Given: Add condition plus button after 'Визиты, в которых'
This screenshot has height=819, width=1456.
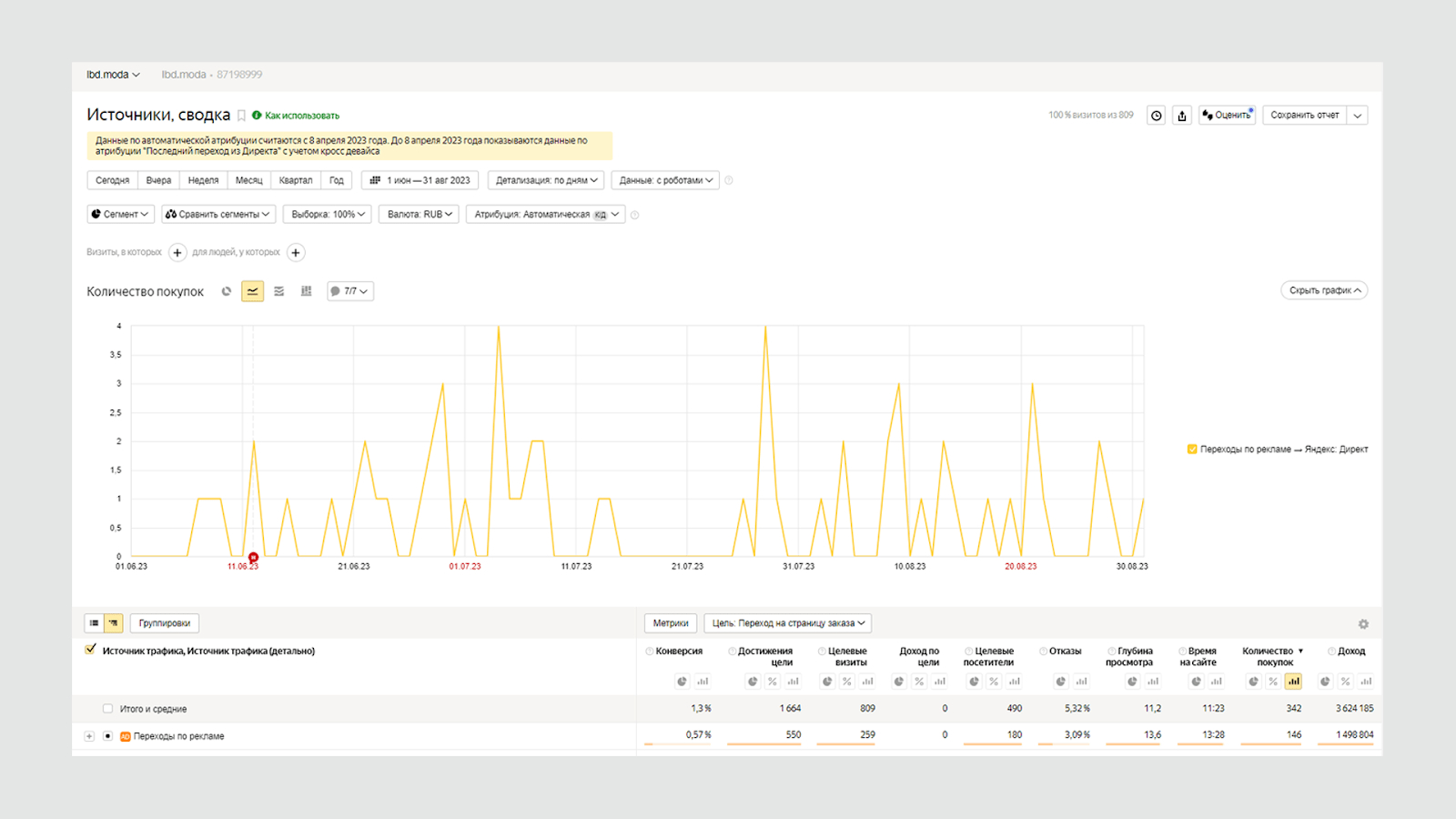Looking at the screenshot, I should click(177, 253).
